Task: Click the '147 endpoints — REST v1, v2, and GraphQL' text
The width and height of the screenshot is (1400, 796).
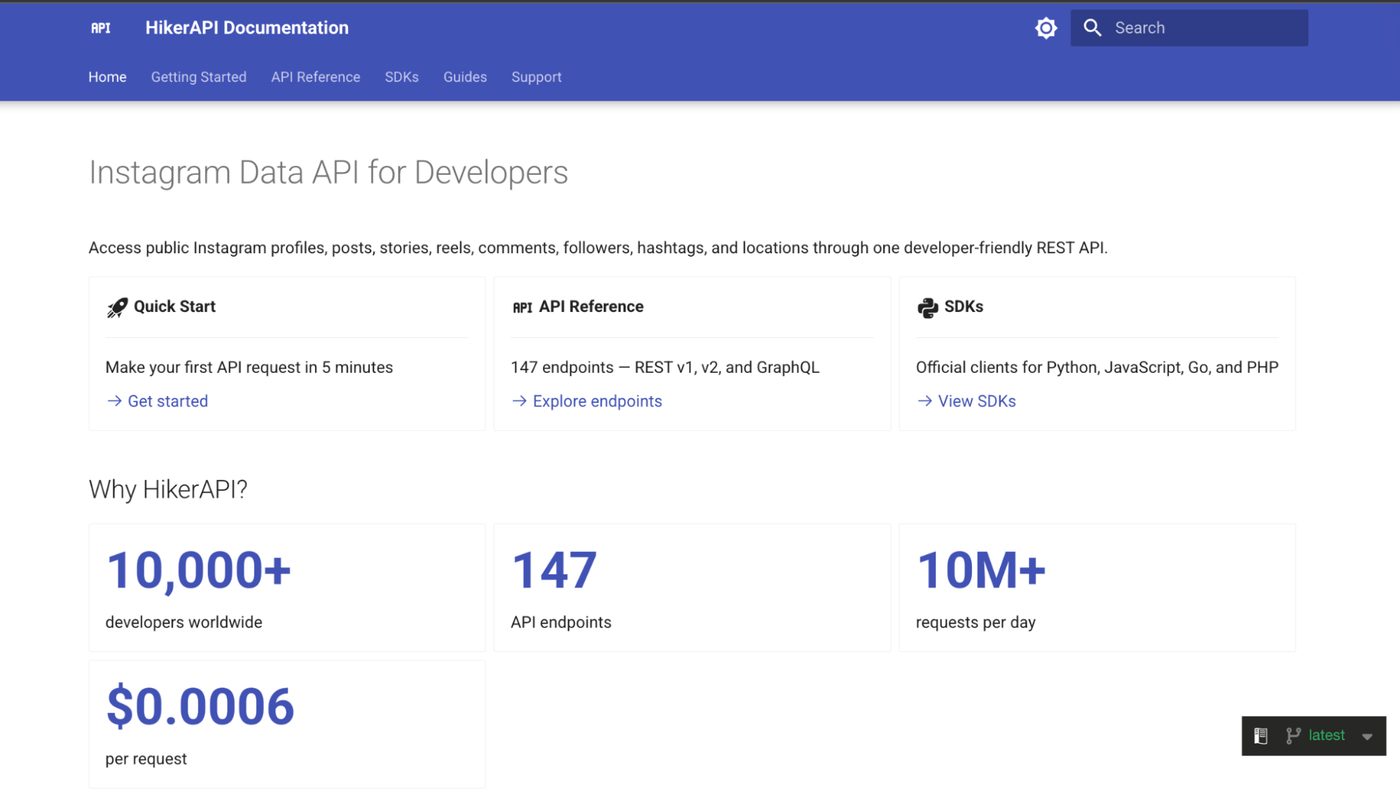Action: pyautogui.click(x=665, y=367)
